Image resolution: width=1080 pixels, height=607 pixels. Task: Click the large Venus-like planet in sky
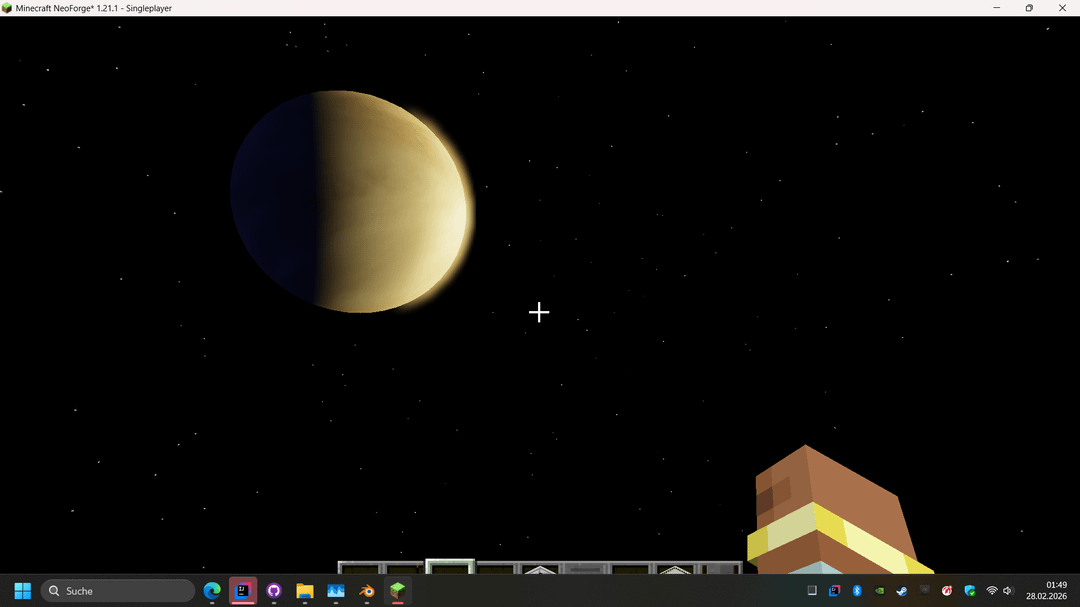(352, 202)
